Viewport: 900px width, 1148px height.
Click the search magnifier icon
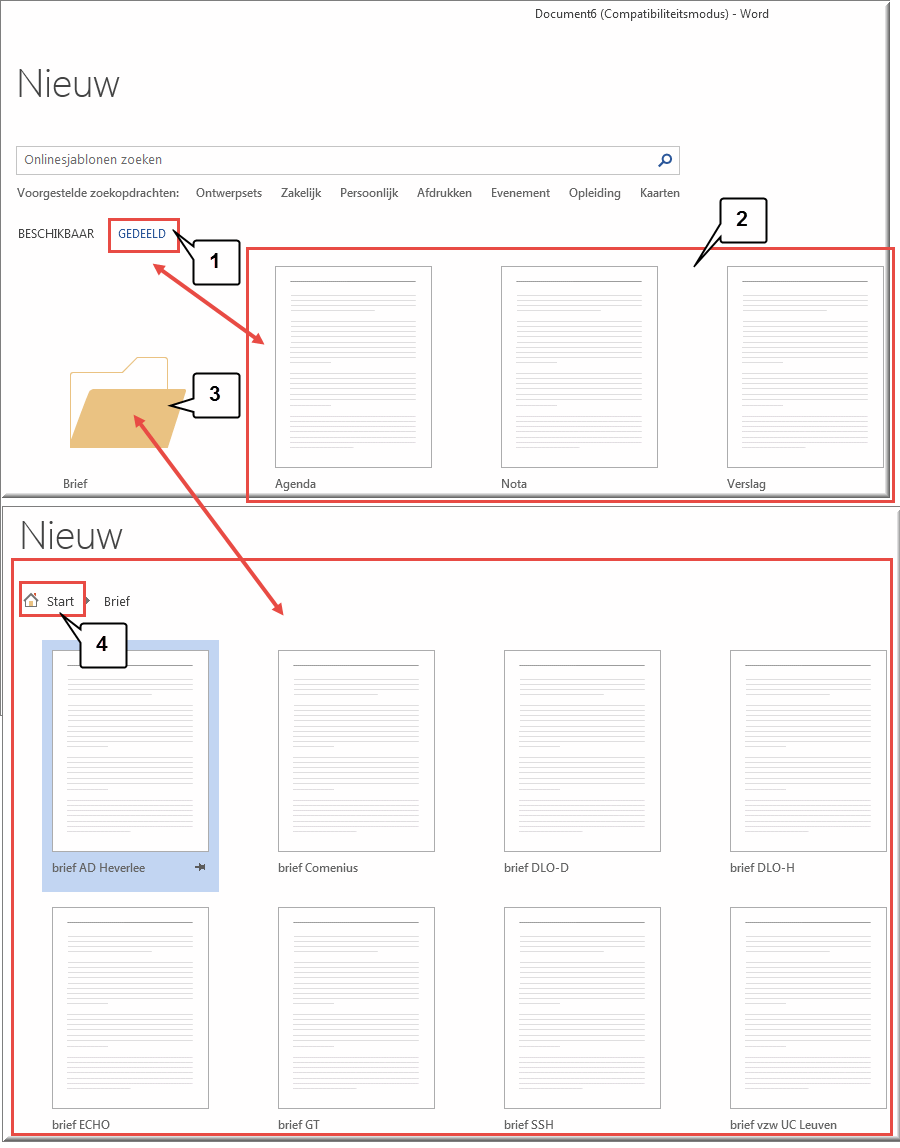(x=665, y=160)
